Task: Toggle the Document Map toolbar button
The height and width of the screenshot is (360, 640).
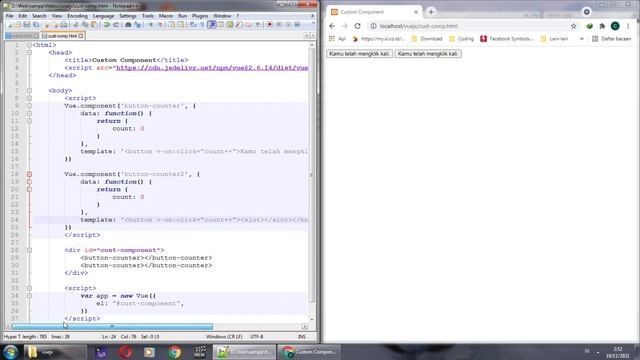Action: [x=230, y=25]
